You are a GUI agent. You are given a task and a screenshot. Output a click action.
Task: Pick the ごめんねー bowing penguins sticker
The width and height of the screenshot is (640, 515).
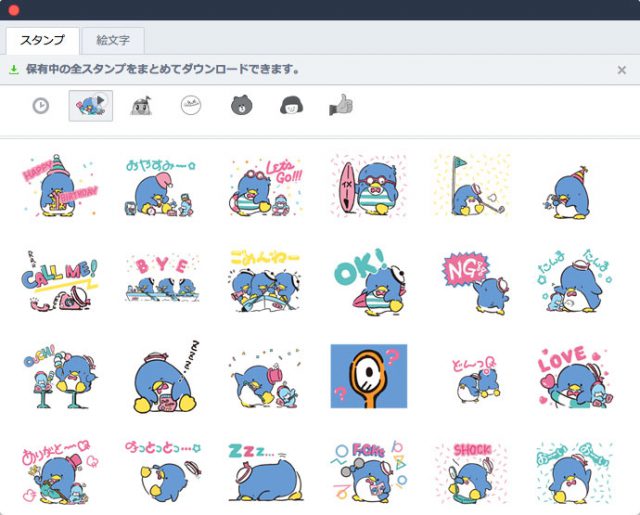point(265,280)
